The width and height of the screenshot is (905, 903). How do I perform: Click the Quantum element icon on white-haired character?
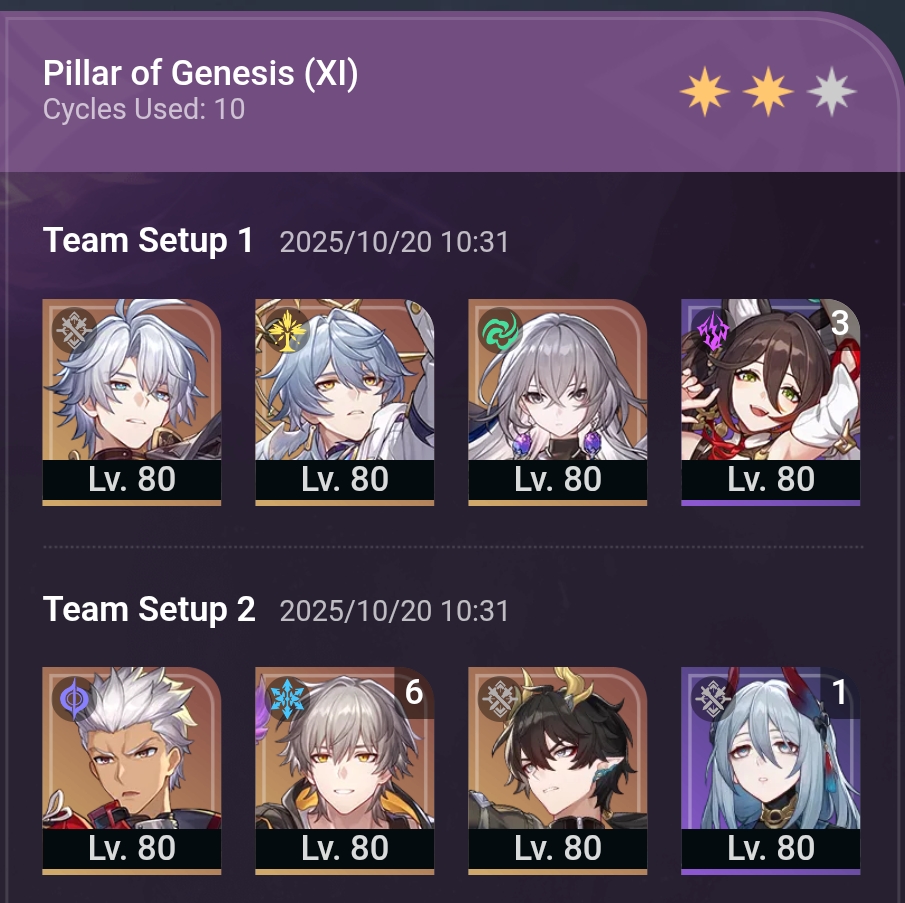[74, 699]
